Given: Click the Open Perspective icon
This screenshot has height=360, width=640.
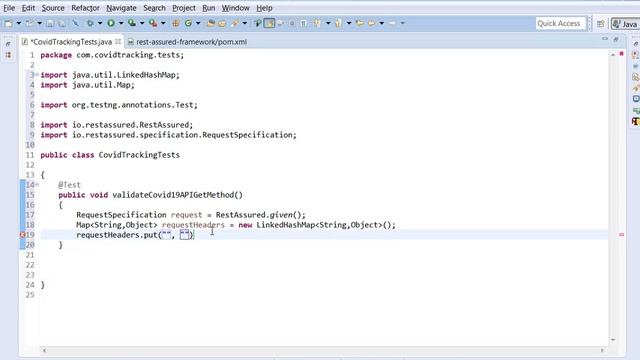Looking at the screenshot, I should pos(601,24).
